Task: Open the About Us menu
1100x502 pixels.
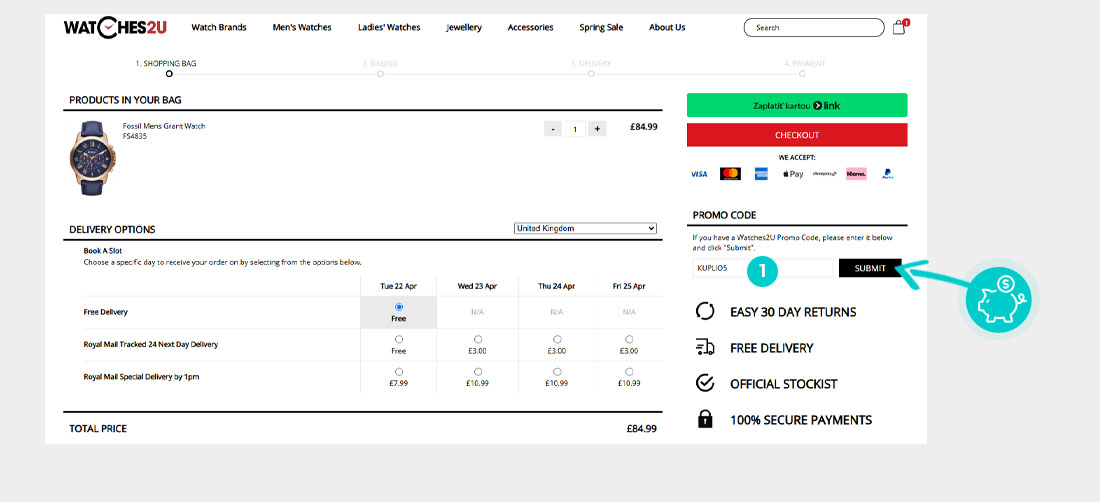Action: 667,27
